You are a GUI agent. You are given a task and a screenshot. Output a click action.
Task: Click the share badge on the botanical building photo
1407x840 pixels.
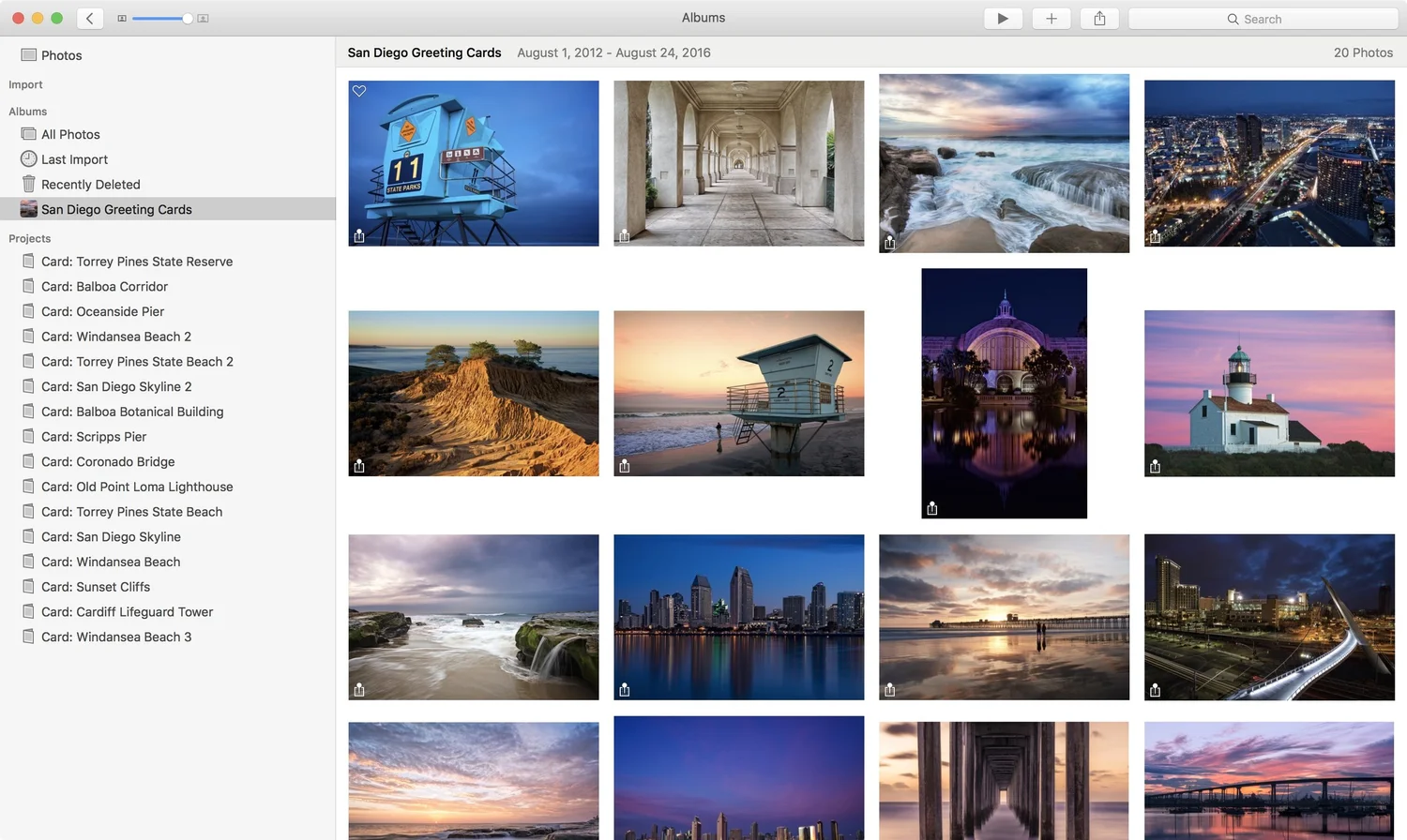click(x=931, y=507)
